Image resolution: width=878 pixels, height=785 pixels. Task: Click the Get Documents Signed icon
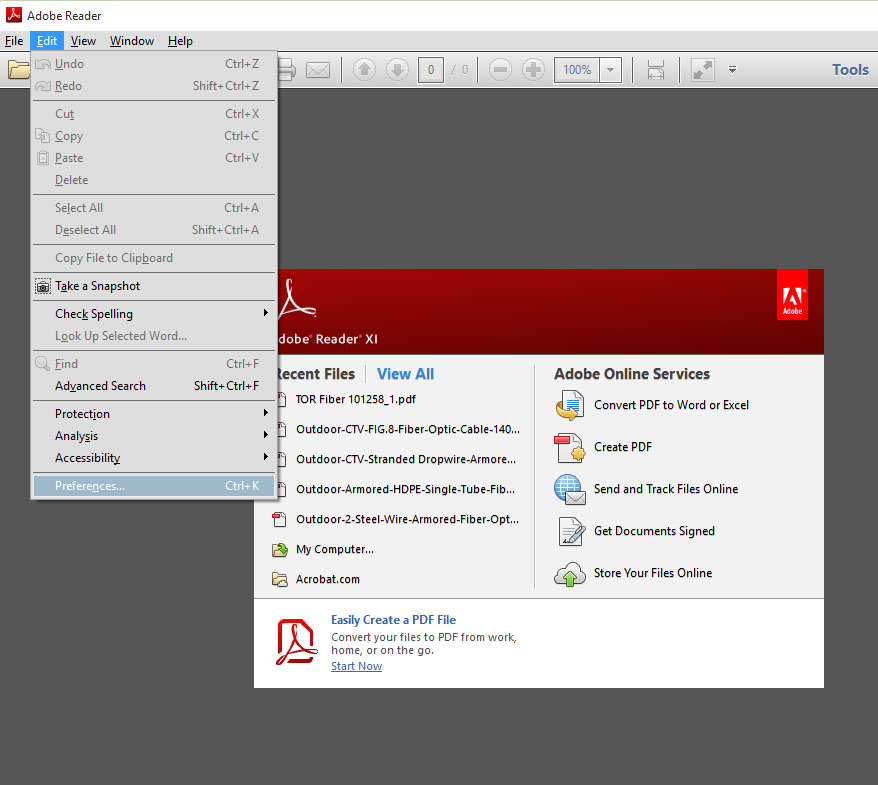pyautogui.click(x=571, y=531)
